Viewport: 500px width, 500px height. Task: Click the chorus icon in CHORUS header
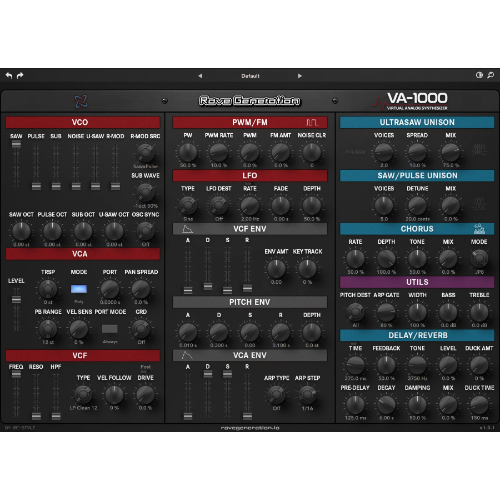coord(479,229)
